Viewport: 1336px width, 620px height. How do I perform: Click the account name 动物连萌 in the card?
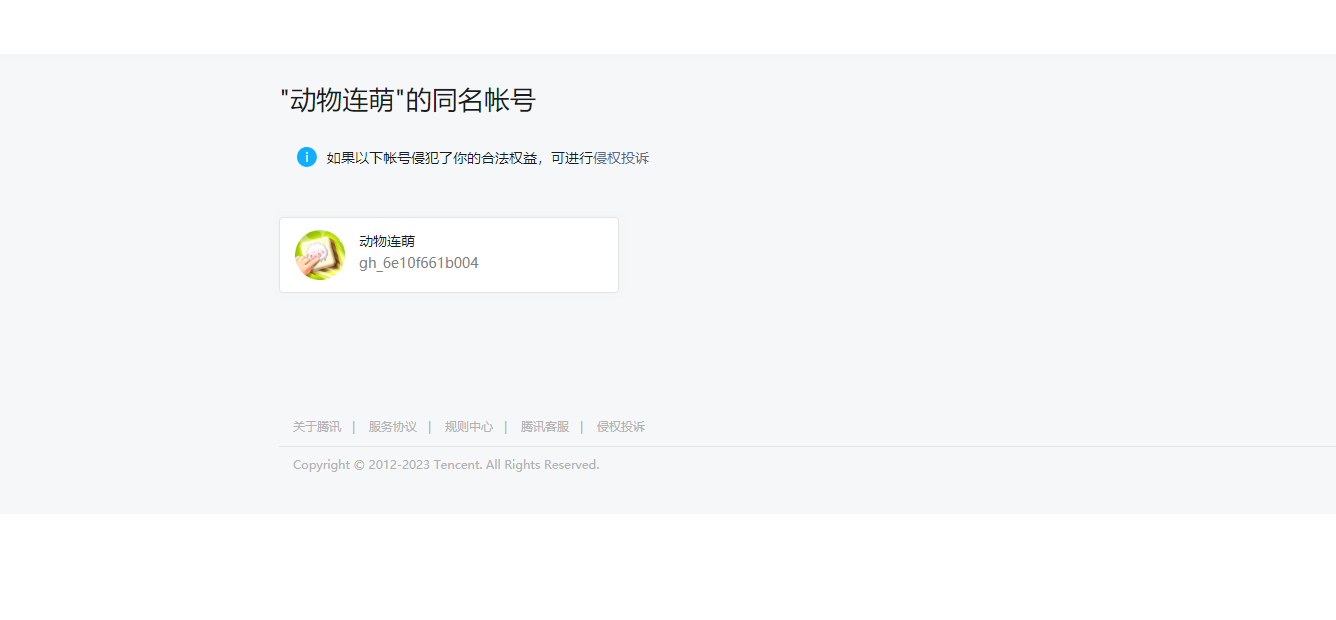tap(387, 241)
